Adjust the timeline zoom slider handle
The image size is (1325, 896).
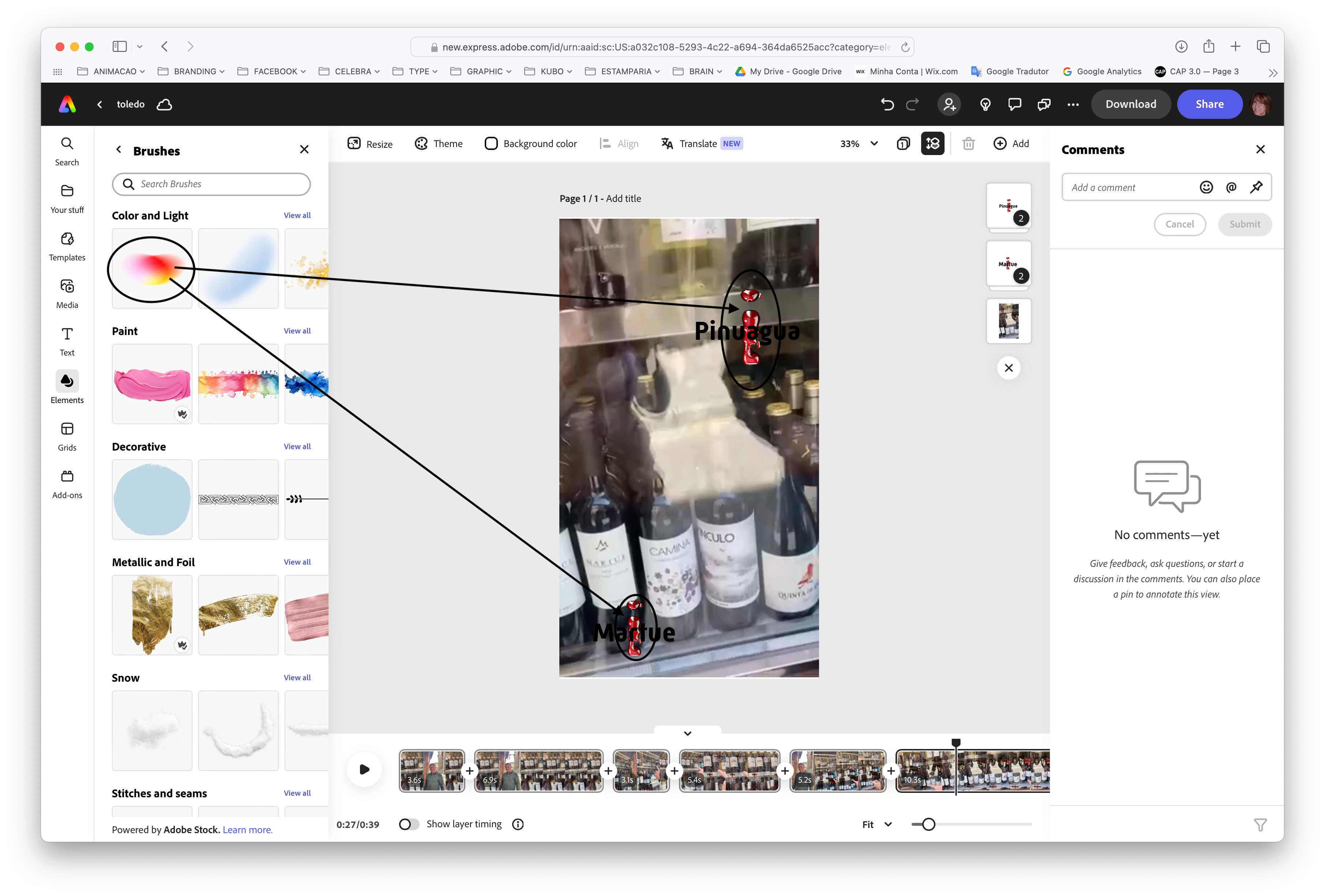coord(928,824)
